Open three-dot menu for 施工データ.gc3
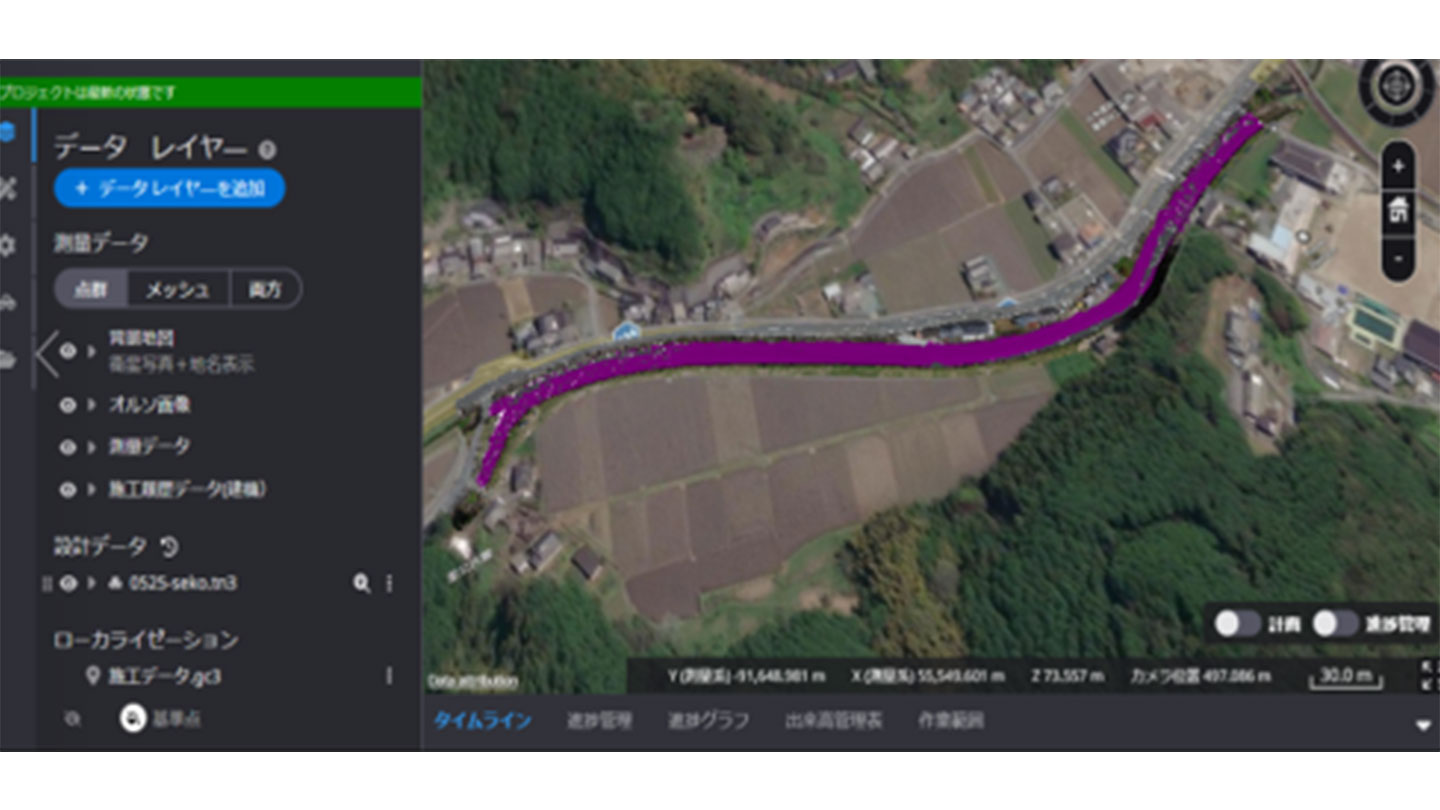The image size is (1440, 810). (389, 676)
